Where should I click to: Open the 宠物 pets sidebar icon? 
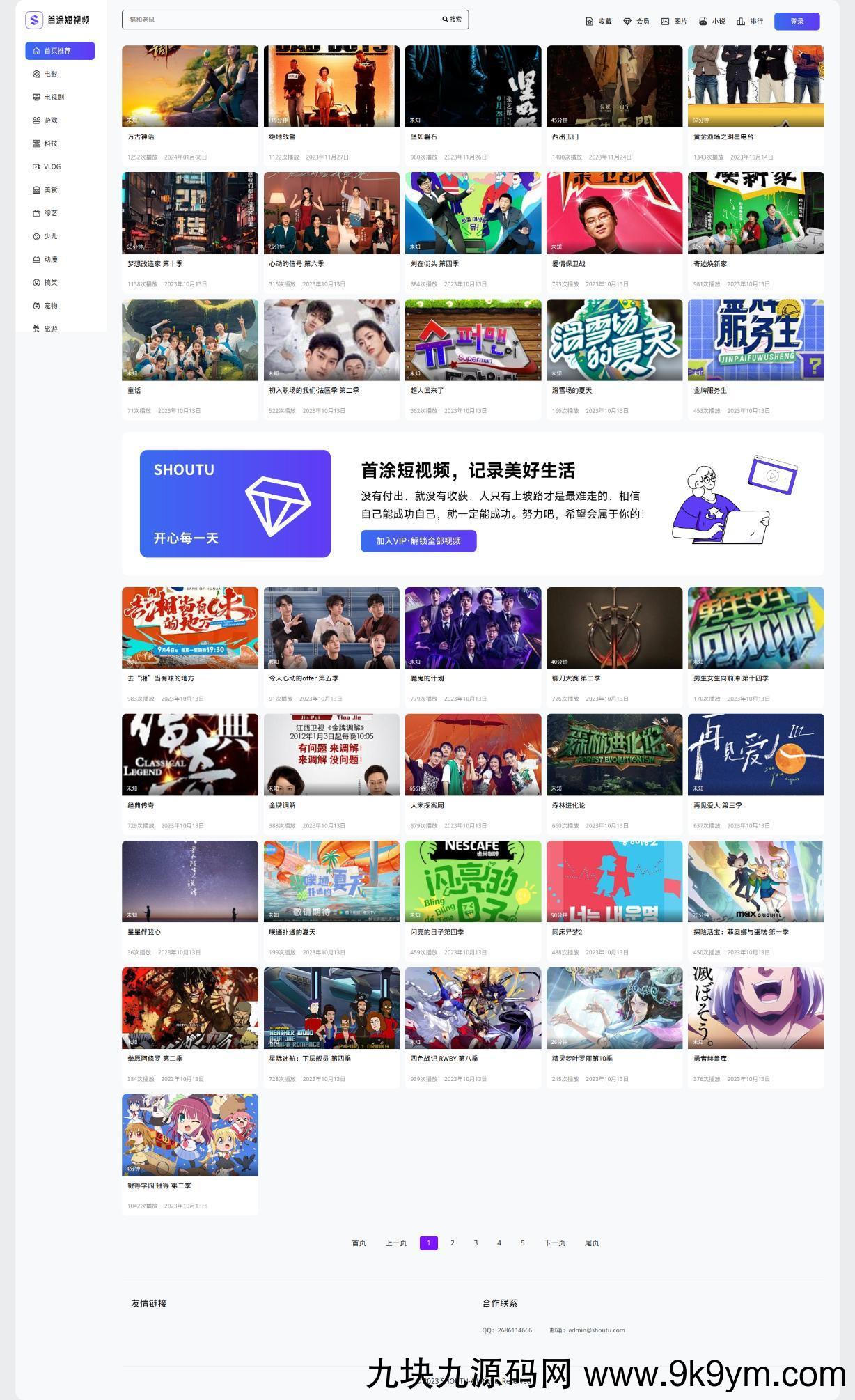37,306
